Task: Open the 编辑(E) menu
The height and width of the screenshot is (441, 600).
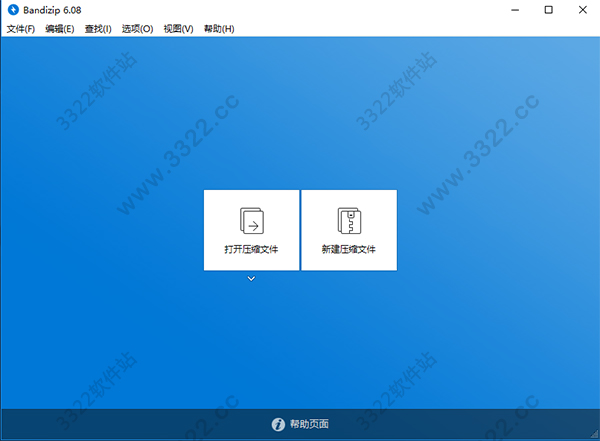Action: (x=60, y=29)
